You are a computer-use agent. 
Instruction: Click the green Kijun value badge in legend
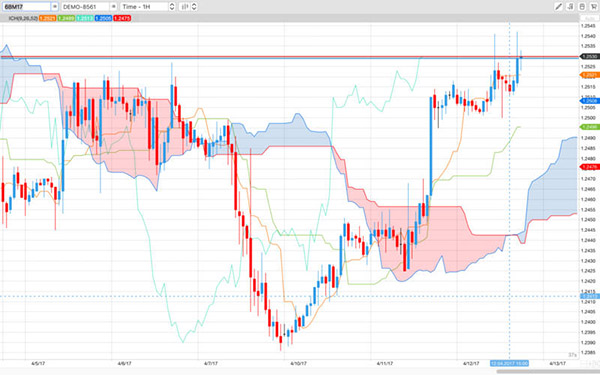tap(66, 18)
